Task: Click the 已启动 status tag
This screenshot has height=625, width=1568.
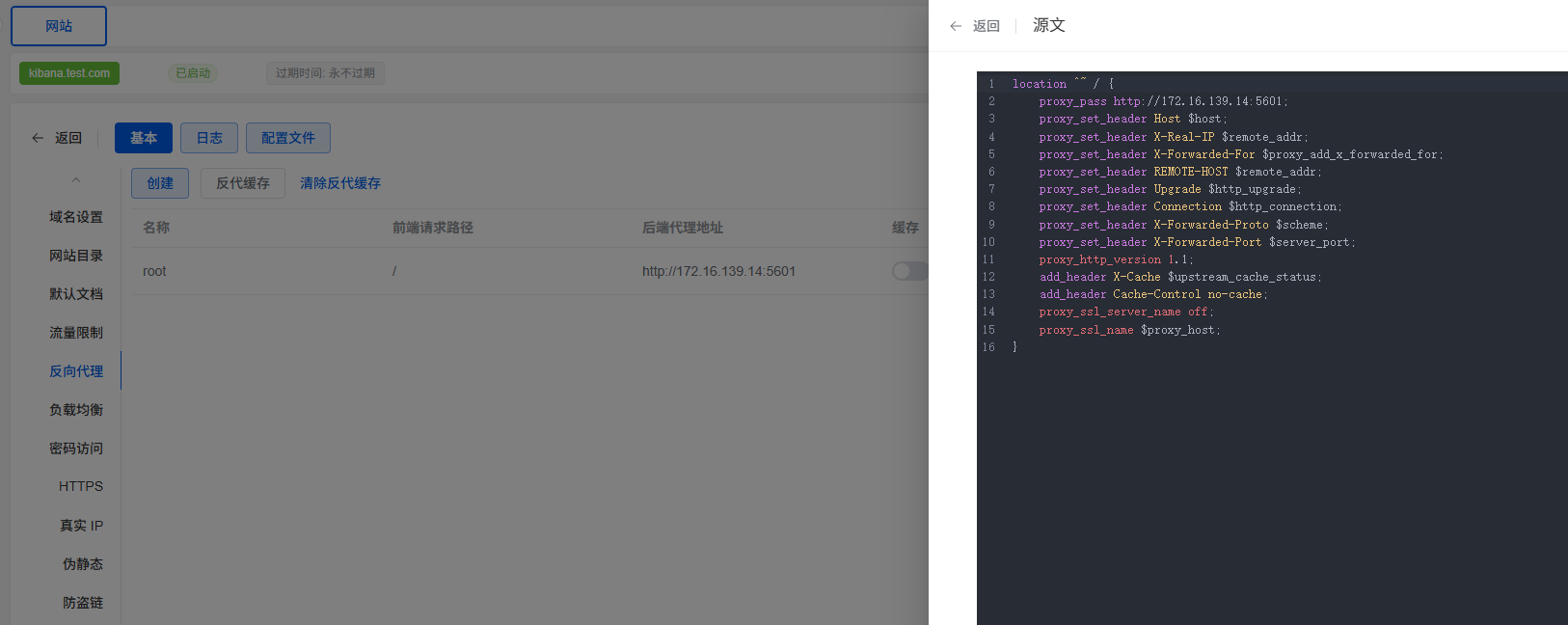Action: [193, 73]
